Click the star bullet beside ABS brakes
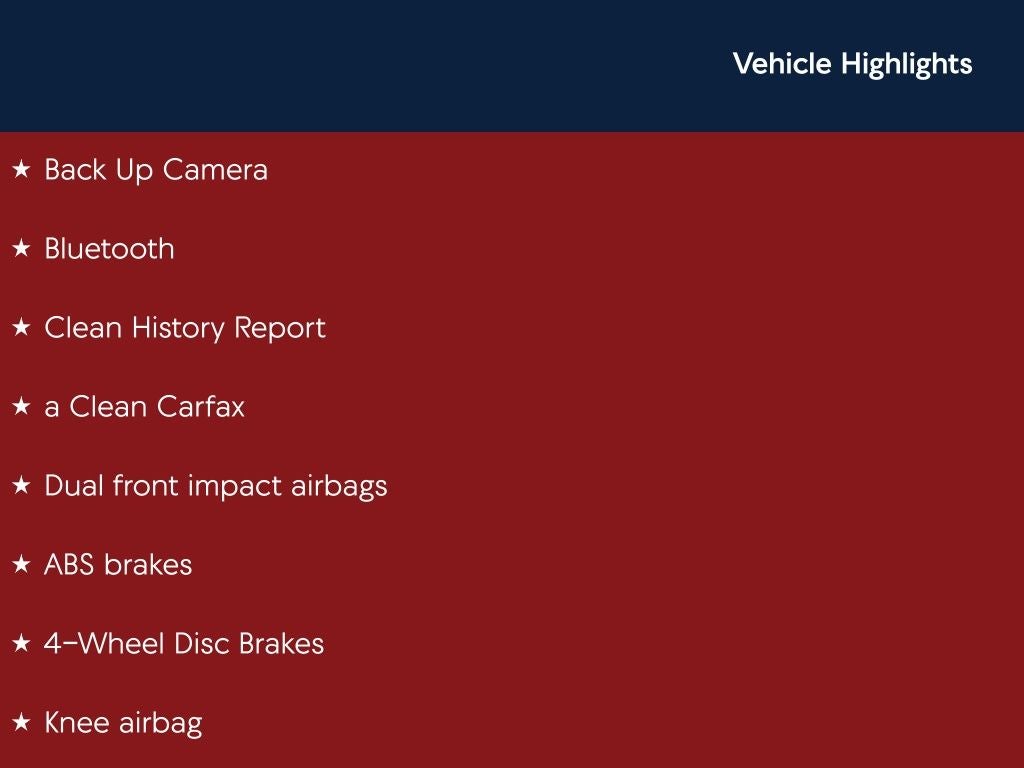This screenshot has height=768, width=1024. 21,565
